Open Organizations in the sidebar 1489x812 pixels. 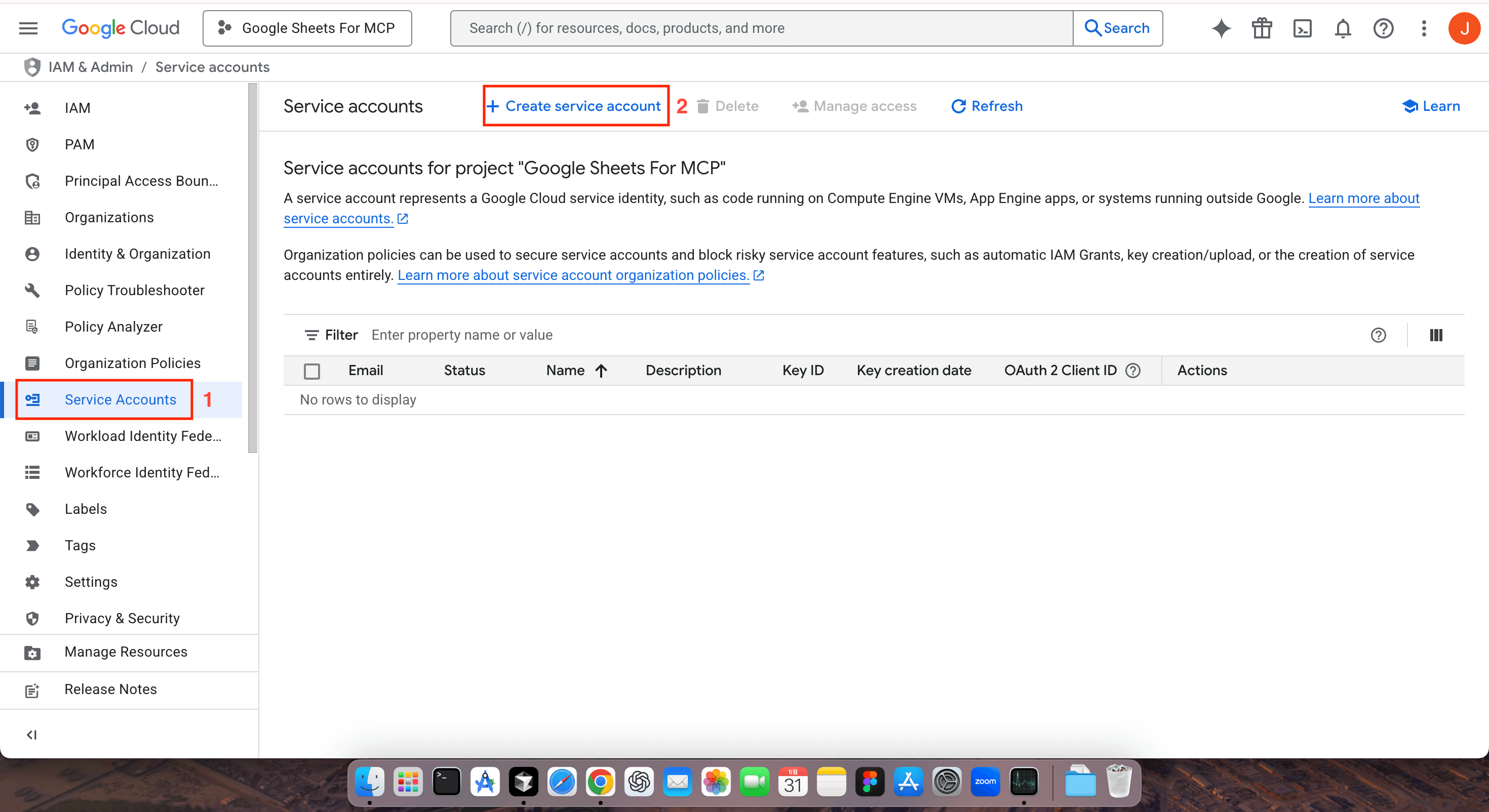122,217
